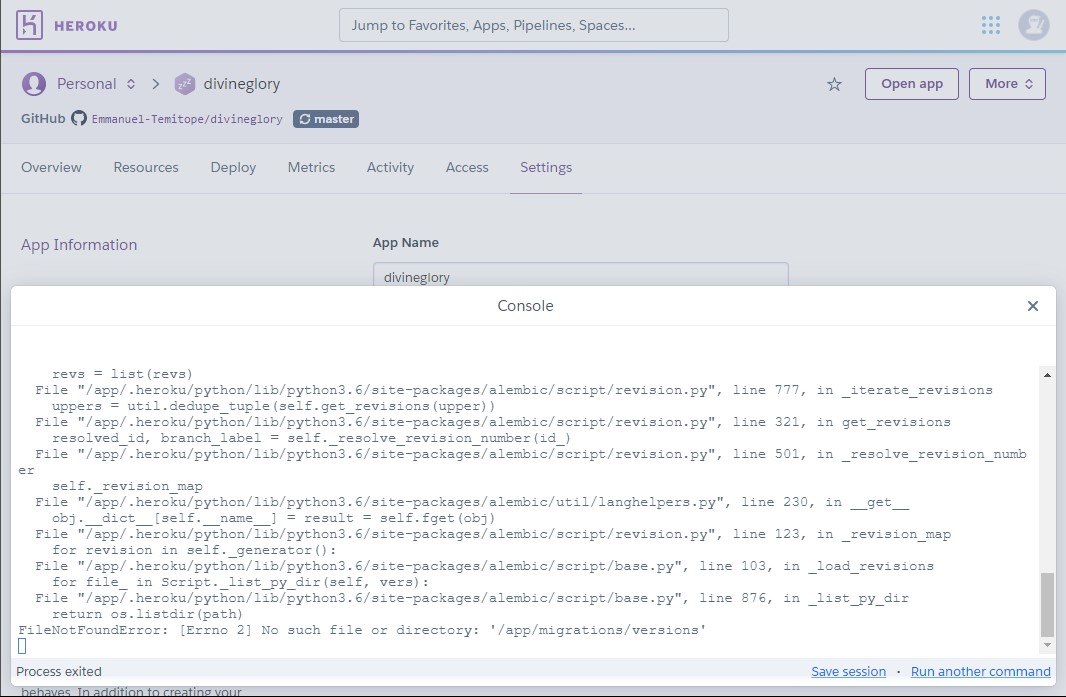Click the user avatar in the top-right
The image size is (1066, 697).
(x=1033, y=25)
